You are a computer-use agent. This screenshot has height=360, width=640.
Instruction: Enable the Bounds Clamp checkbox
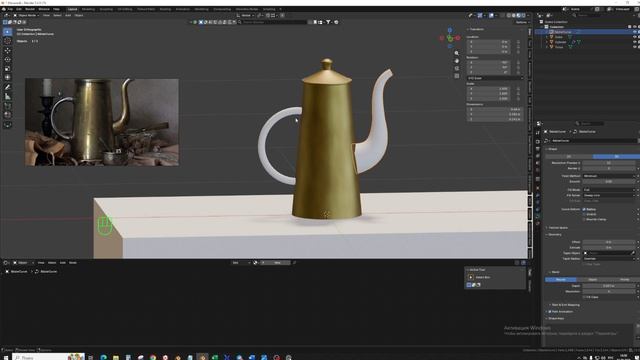pyautogui.click(x=584, y=220)
